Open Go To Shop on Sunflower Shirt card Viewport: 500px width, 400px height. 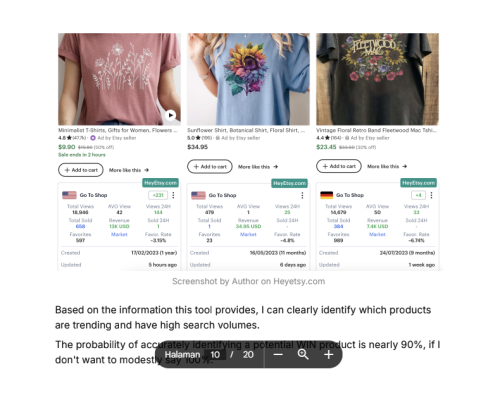(x=222, y=195)
